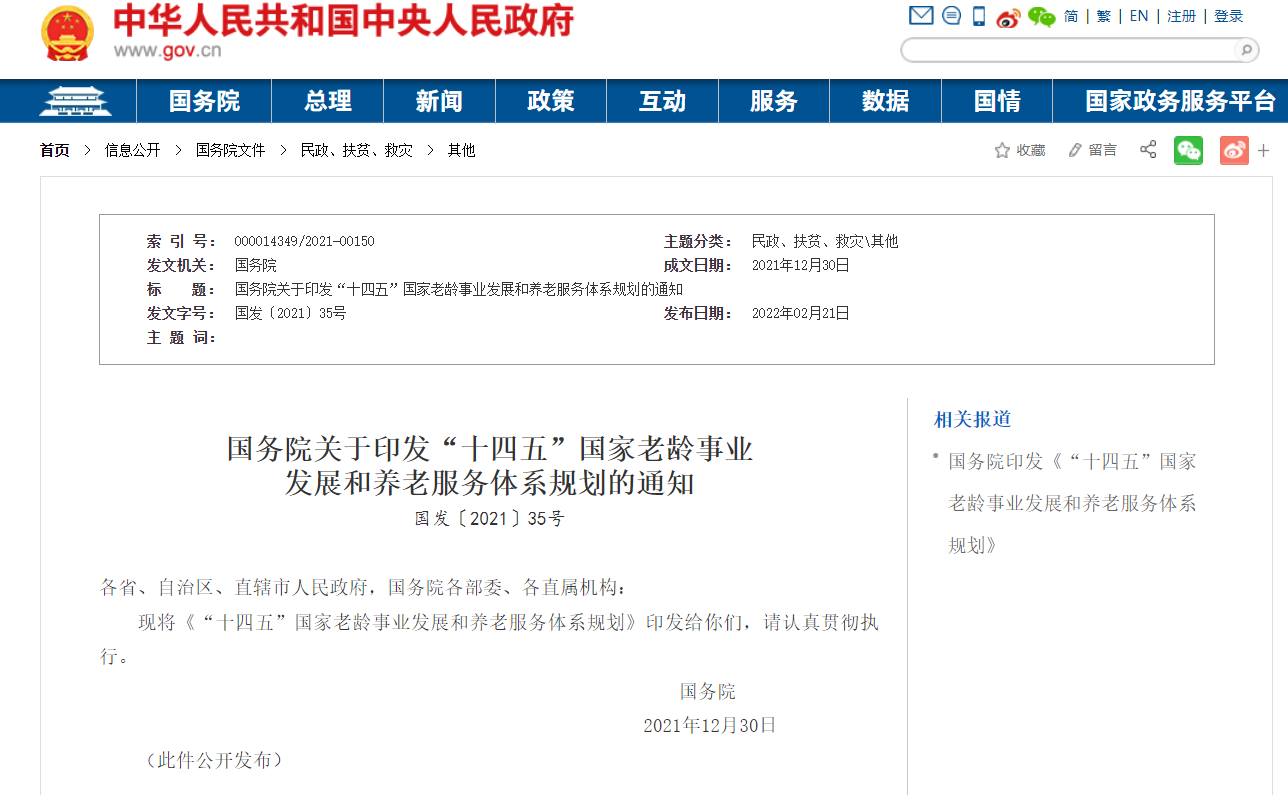Open the 政策 navigation tab
This screenshot has width=1288, height=795.
(x=550, y=100)
